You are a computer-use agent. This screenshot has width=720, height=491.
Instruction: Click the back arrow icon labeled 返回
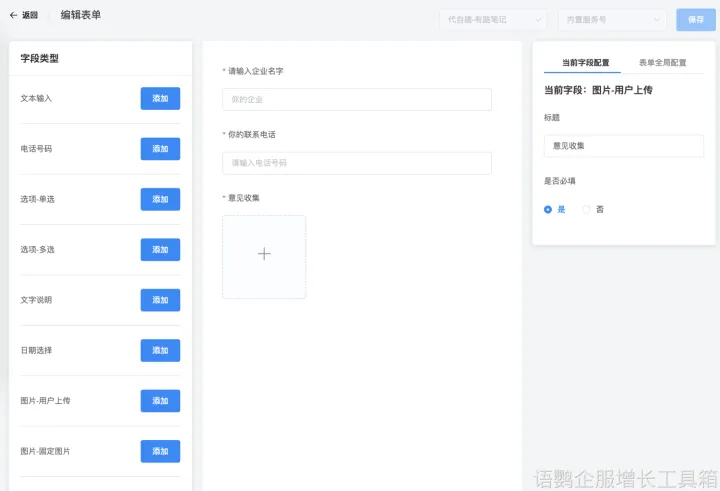pyautogui.click(x=14, y=16)
